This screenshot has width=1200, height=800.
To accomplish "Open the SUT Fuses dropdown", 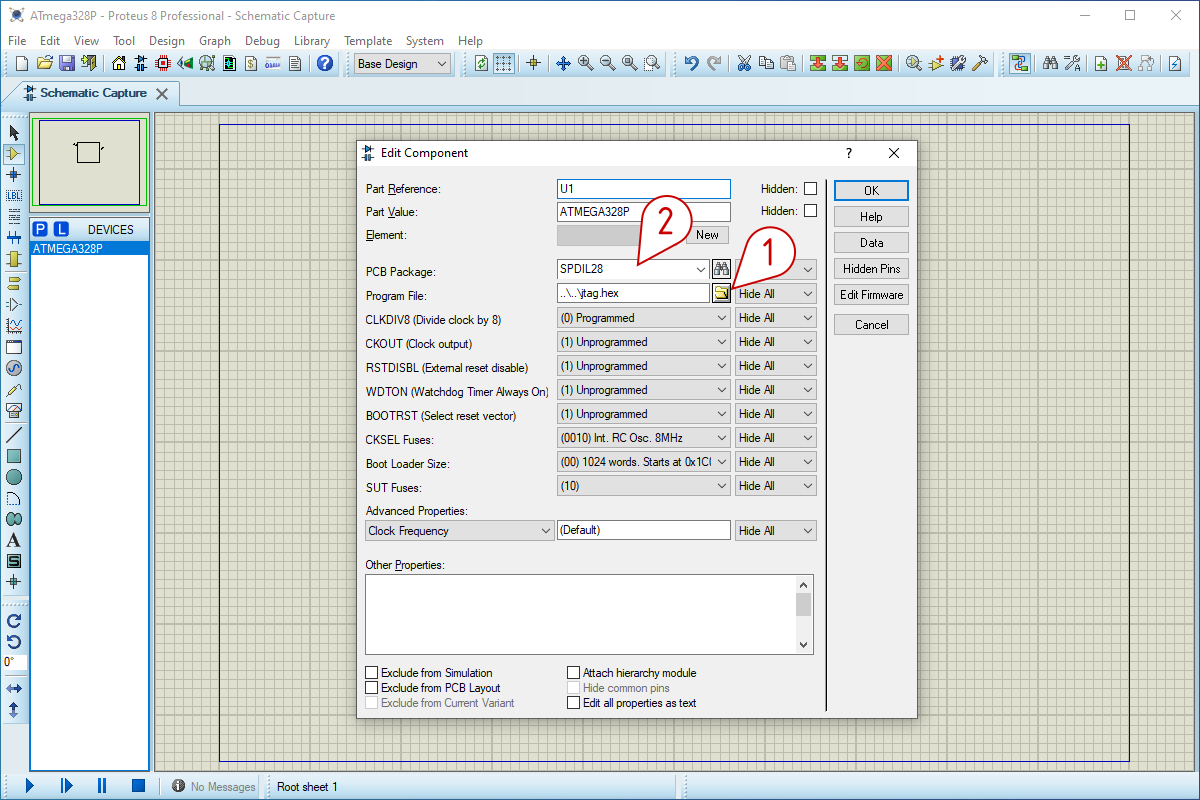I will (644, 486).
